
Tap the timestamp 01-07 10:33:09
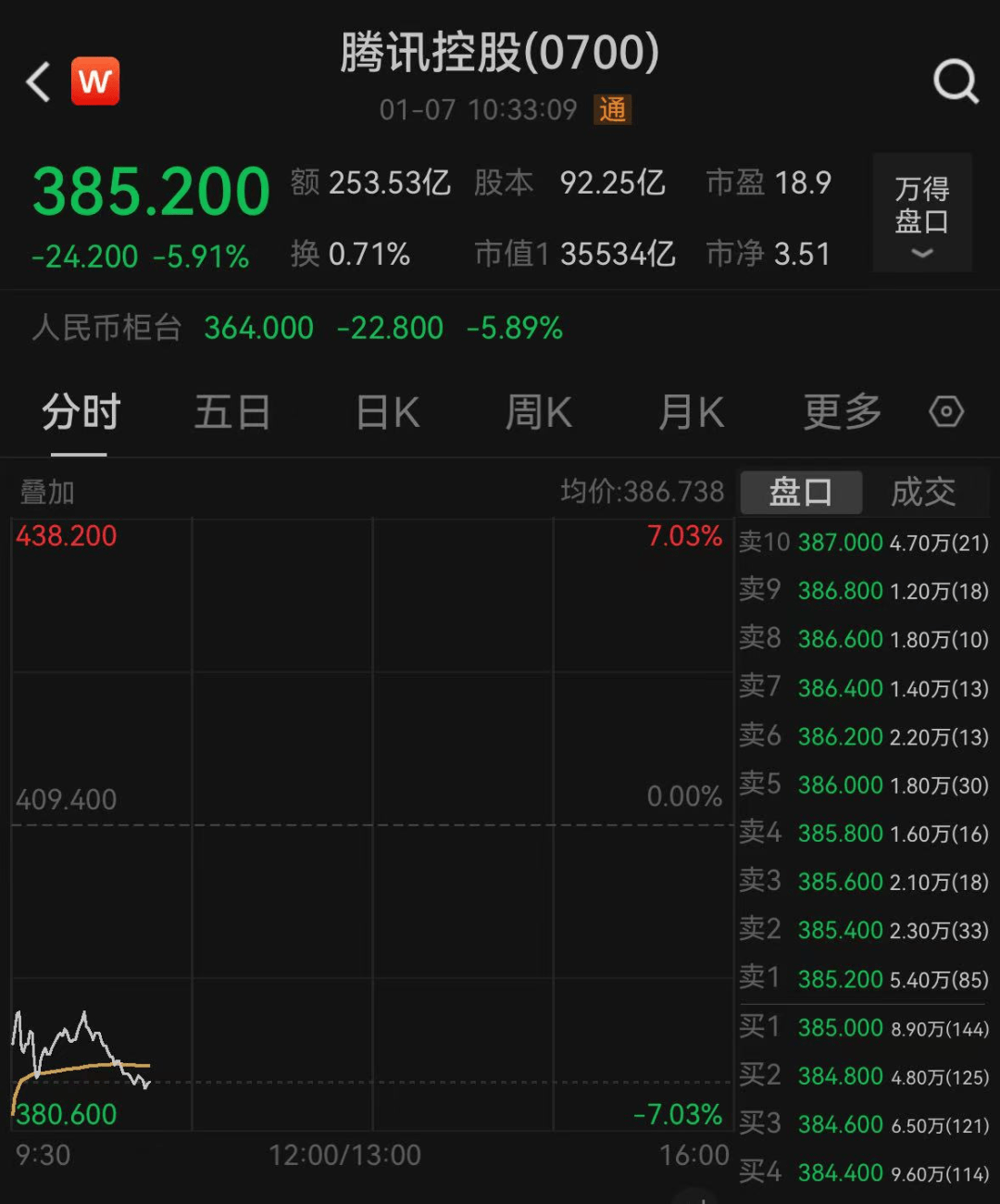click(478, 110)
